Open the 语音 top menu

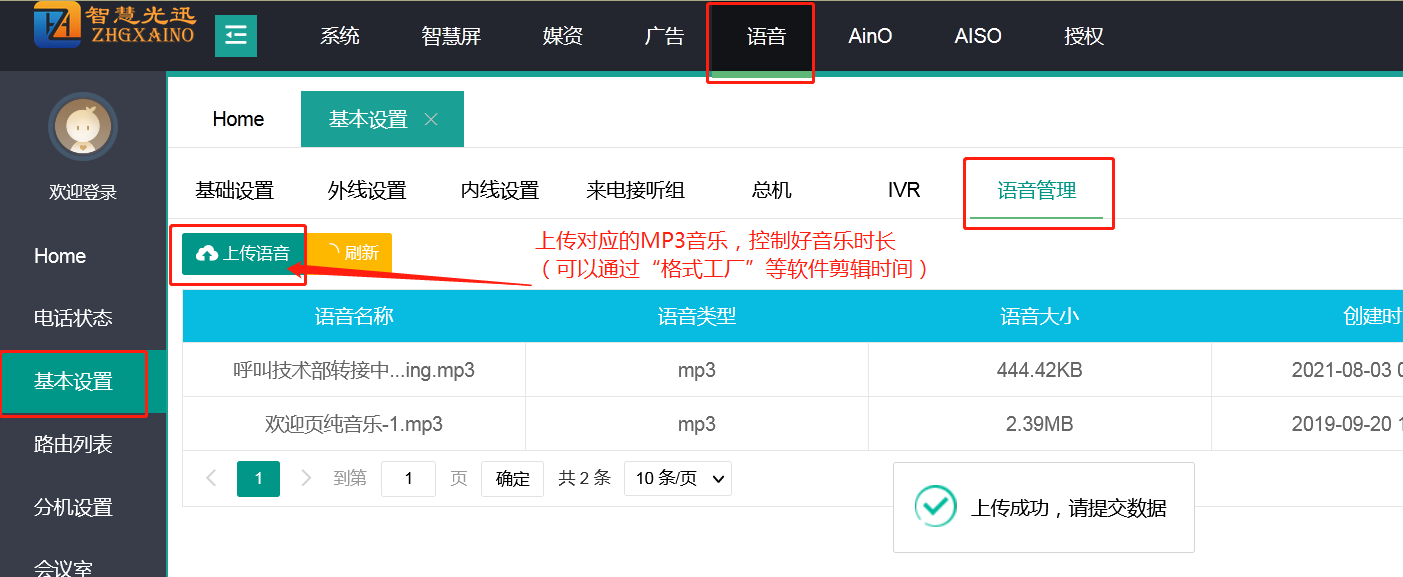(x=766, y=37)
